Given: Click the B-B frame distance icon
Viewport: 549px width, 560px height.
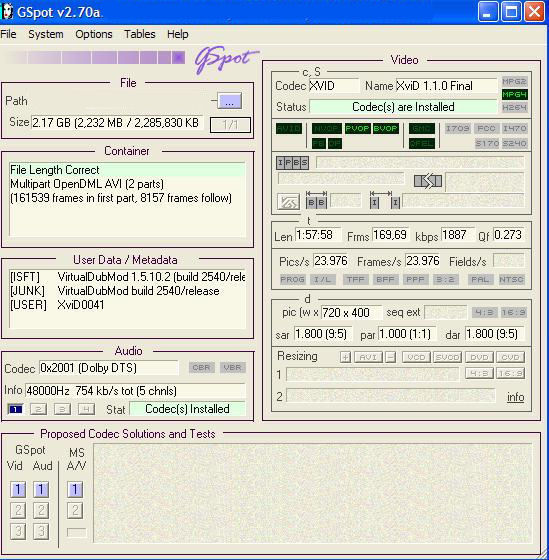Looking at the screenshot, I should [x=316, y=200].
